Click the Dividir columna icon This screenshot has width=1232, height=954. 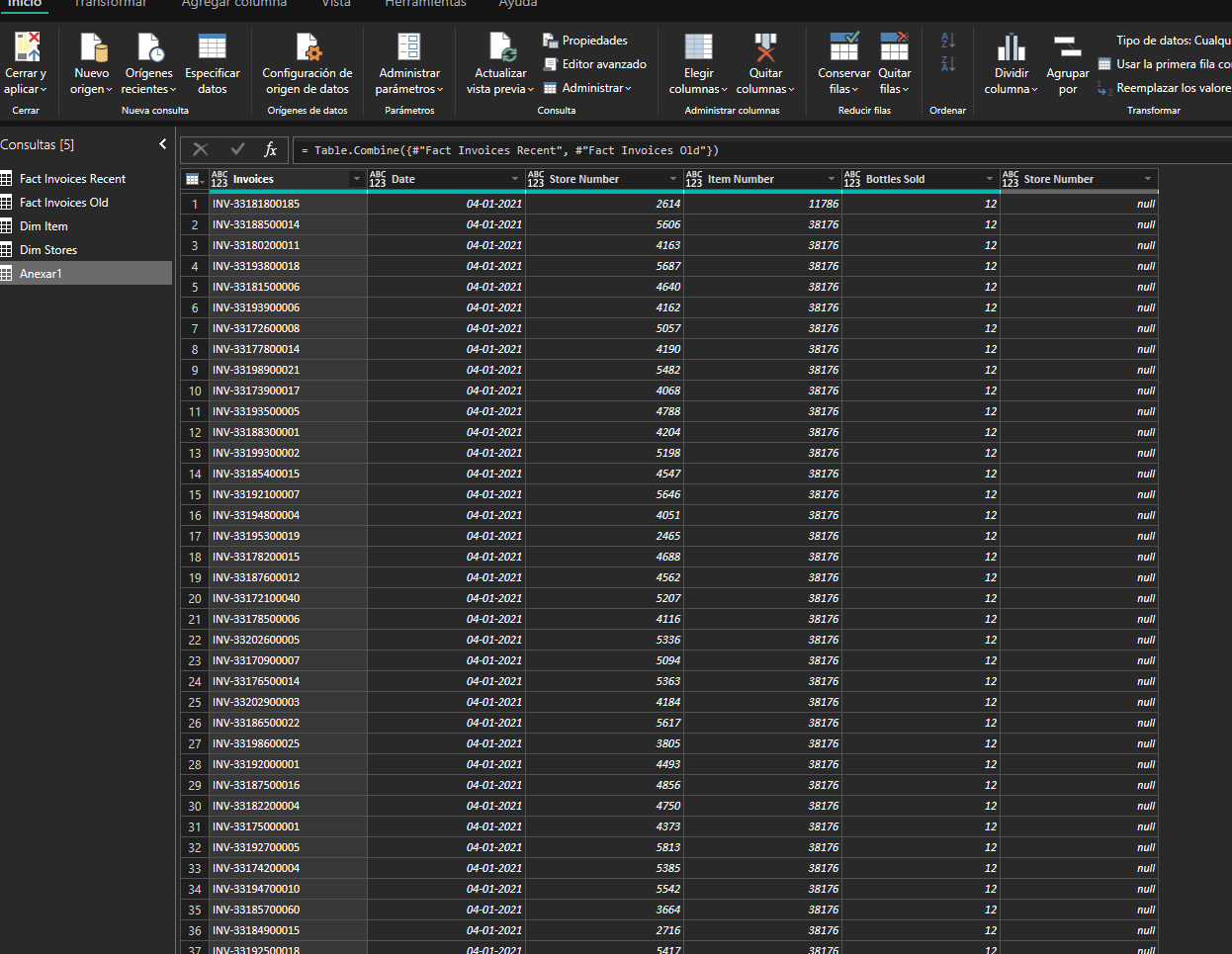click(x=1011, y=46)
